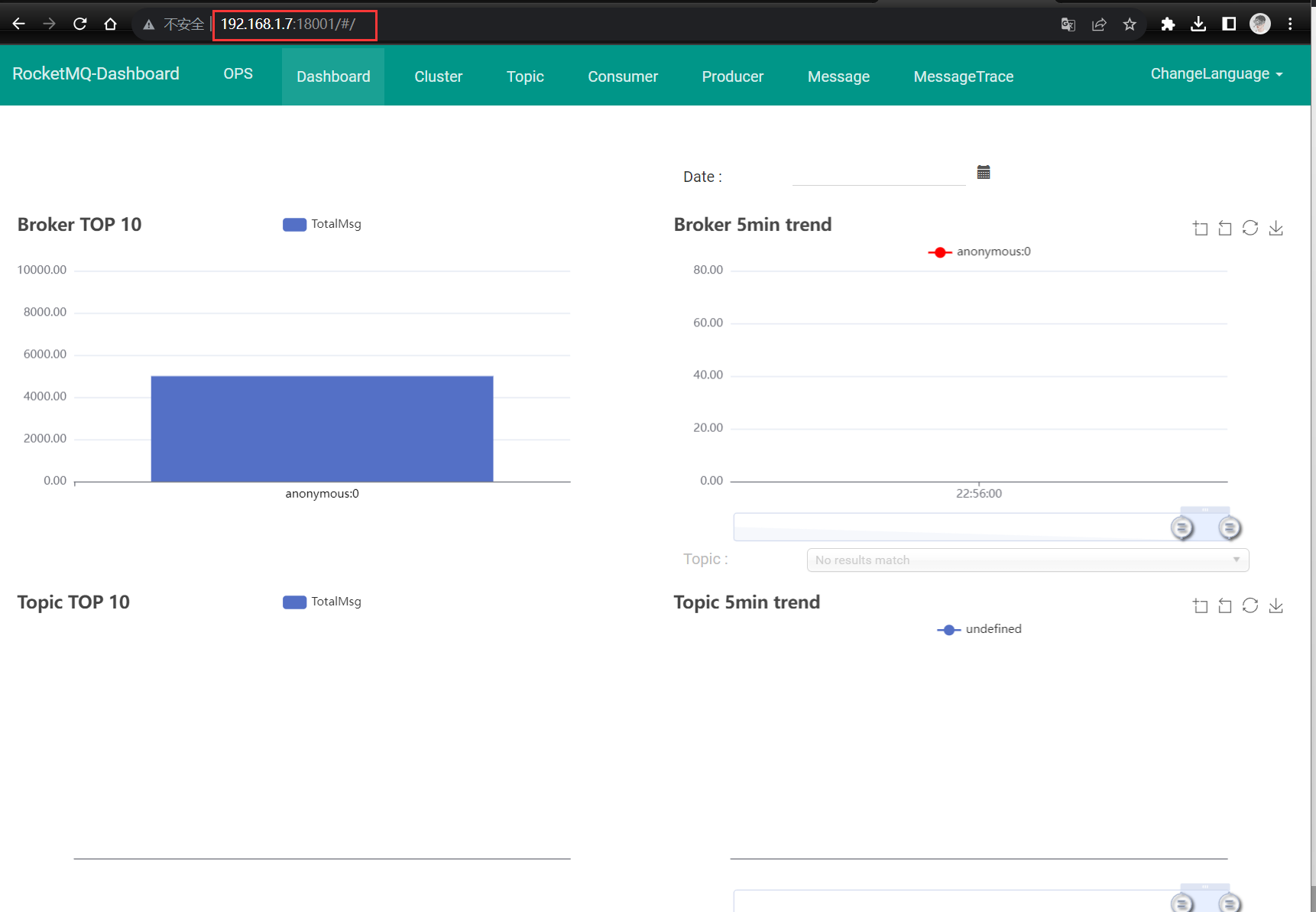Toggle TotalMsg legend in Topic TOP 10
The width and height of the screenshot is (1316, 912).
(x=322, y=602)
